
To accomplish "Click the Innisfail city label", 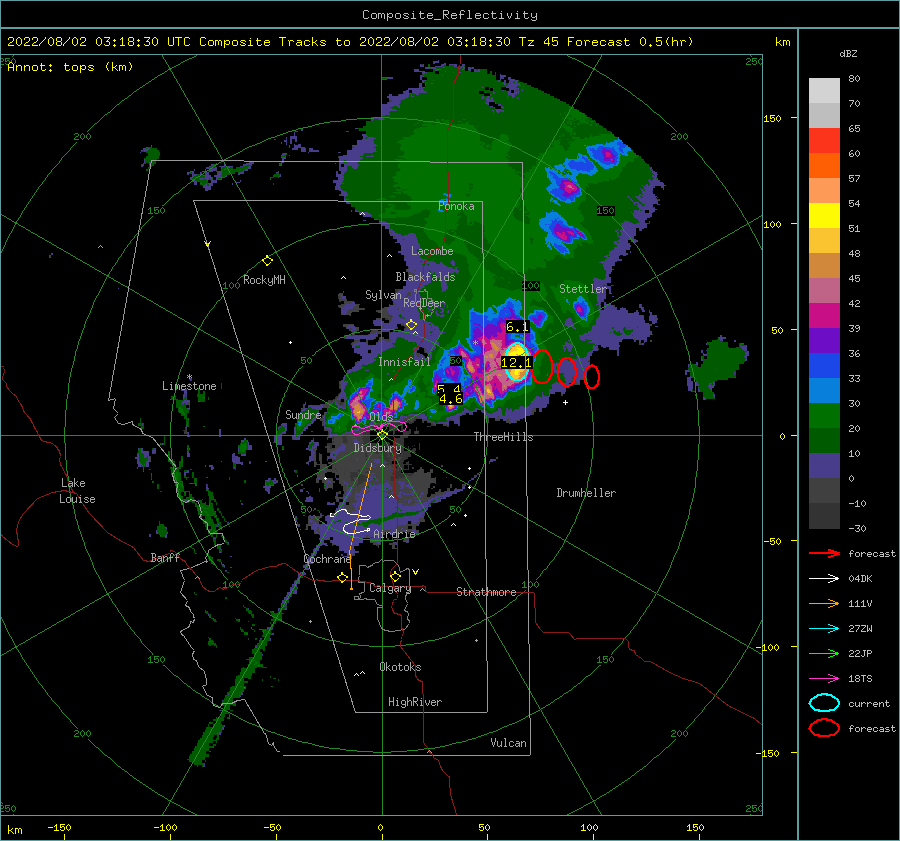I will pos(404,362).
